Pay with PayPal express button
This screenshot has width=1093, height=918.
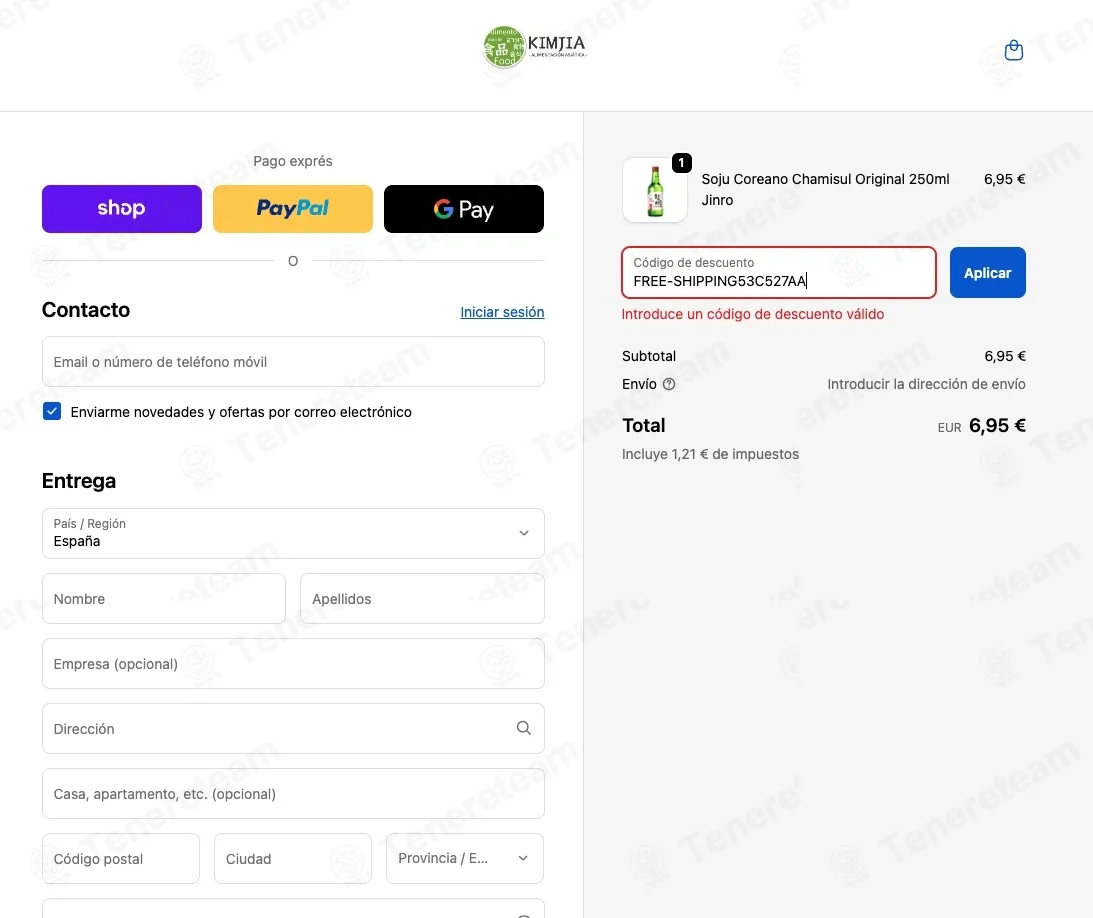click(x=293, y=208)
